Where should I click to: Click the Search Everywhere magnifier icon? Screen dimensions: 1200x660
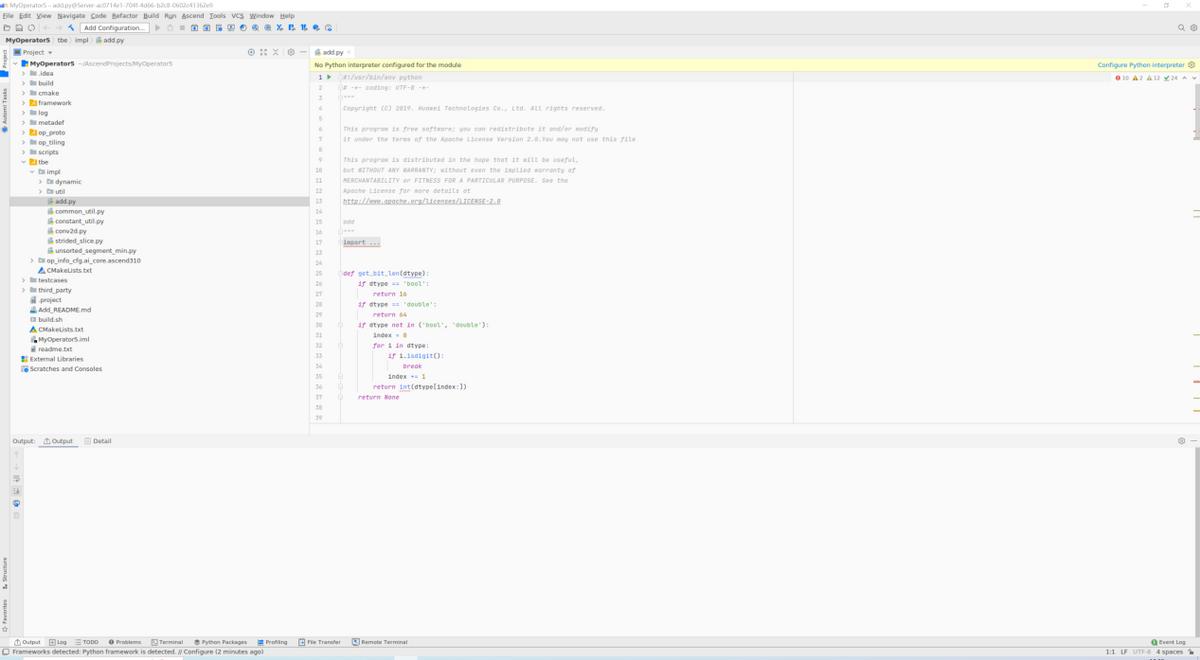(x=1181, y=28)
